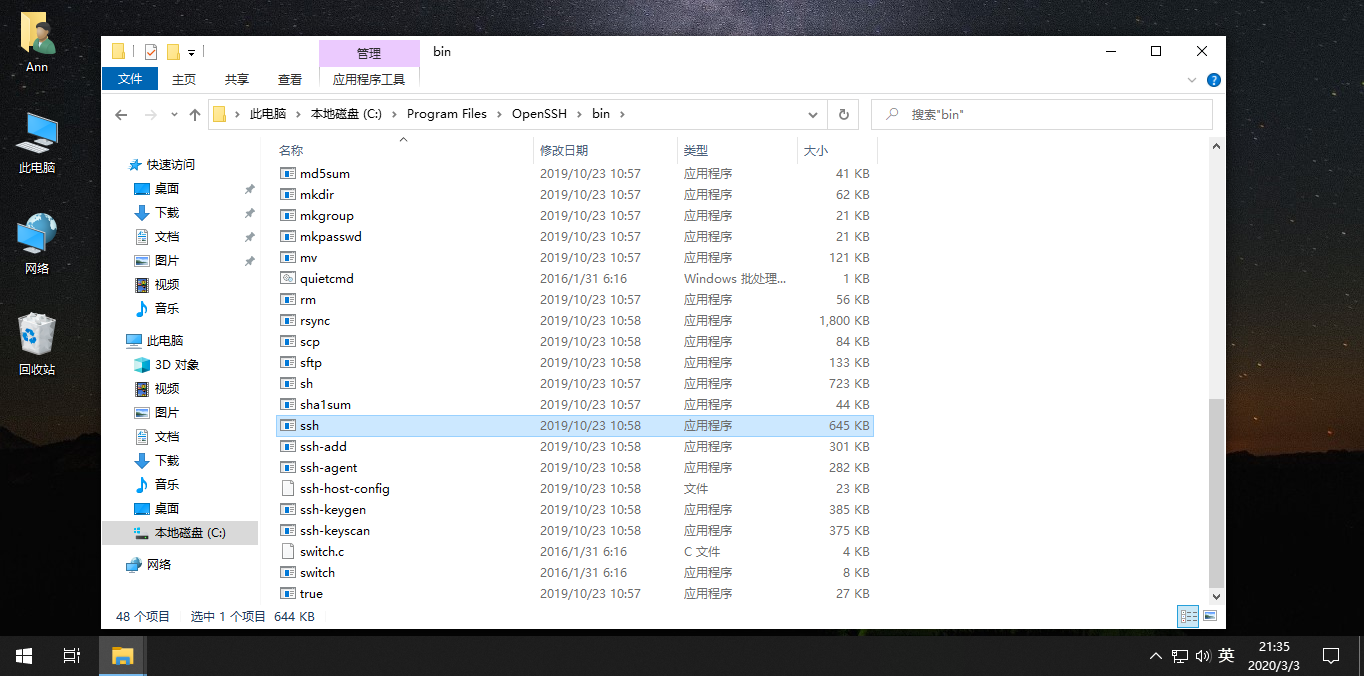Screen dimensions: 1364x676
Task: Select the ssh-keygen application icon
Action: [288, 510]
